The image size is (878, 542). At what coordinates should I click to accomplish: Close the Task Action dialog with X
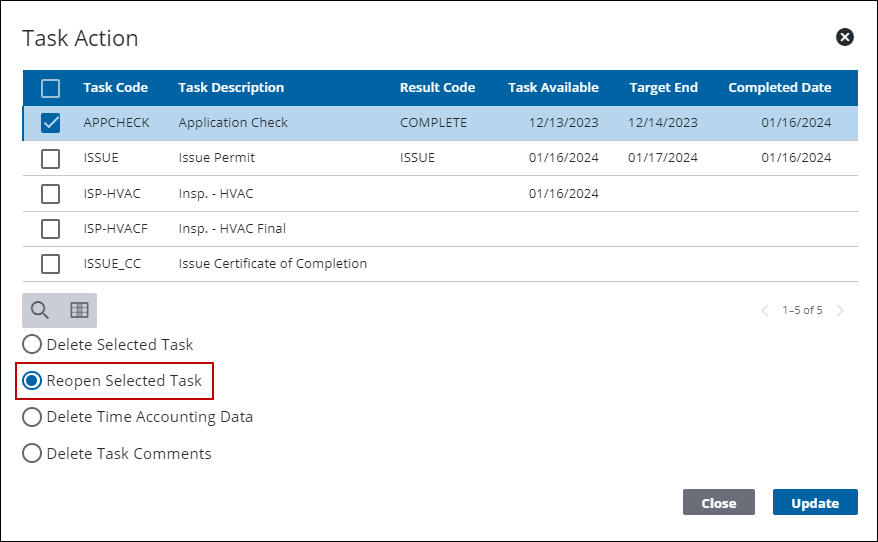(x=845, y=38)
